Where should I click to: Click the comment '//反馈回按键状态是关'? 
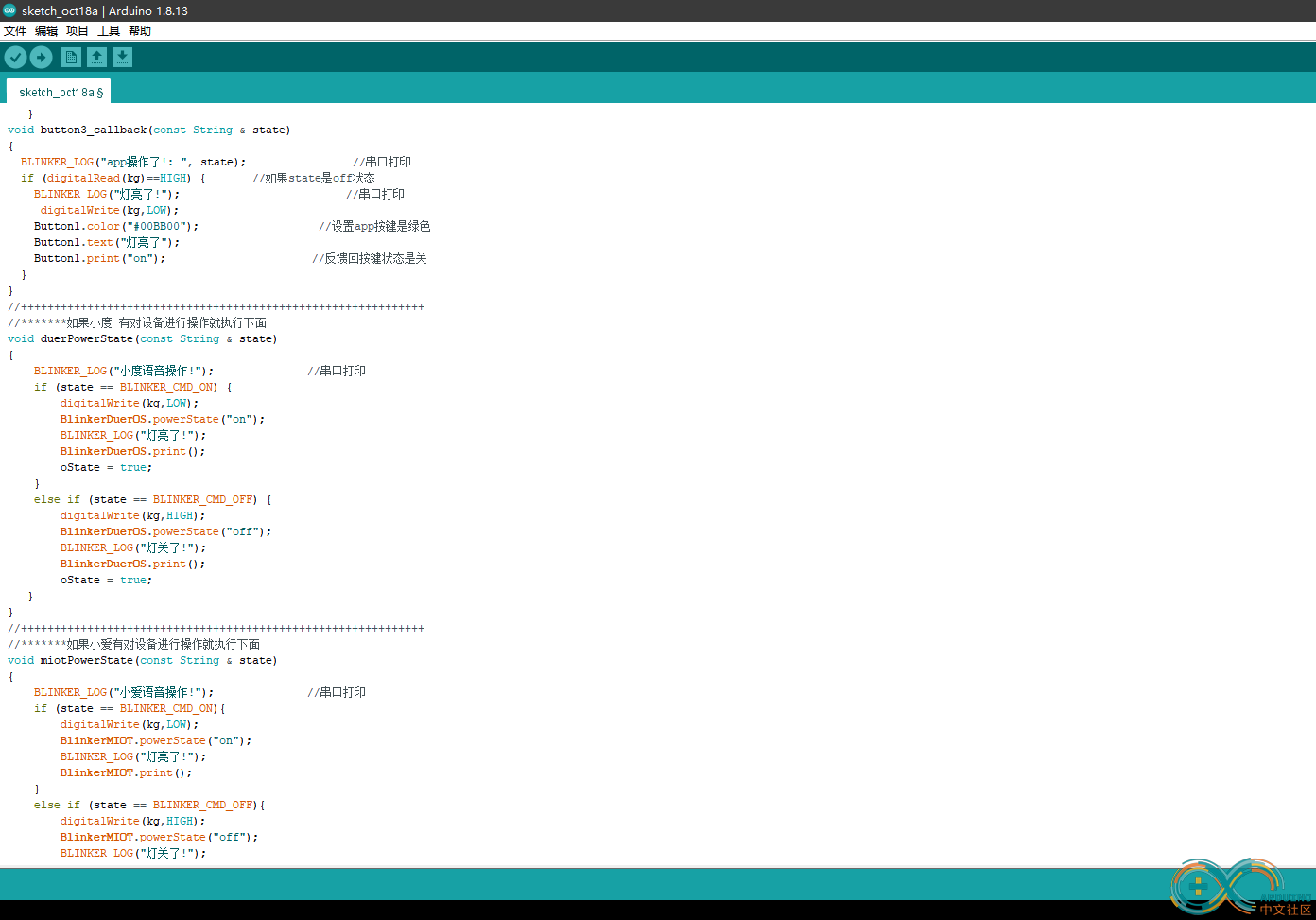[370, 259]
